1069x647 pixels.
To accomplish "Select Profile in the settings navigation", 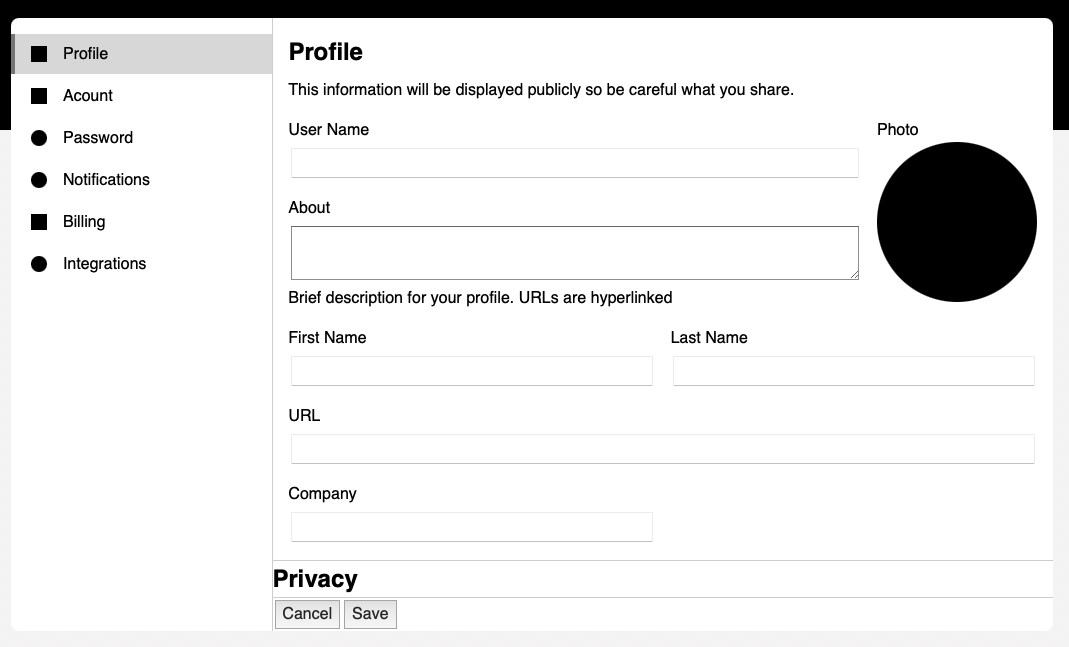I will (85, 53).
